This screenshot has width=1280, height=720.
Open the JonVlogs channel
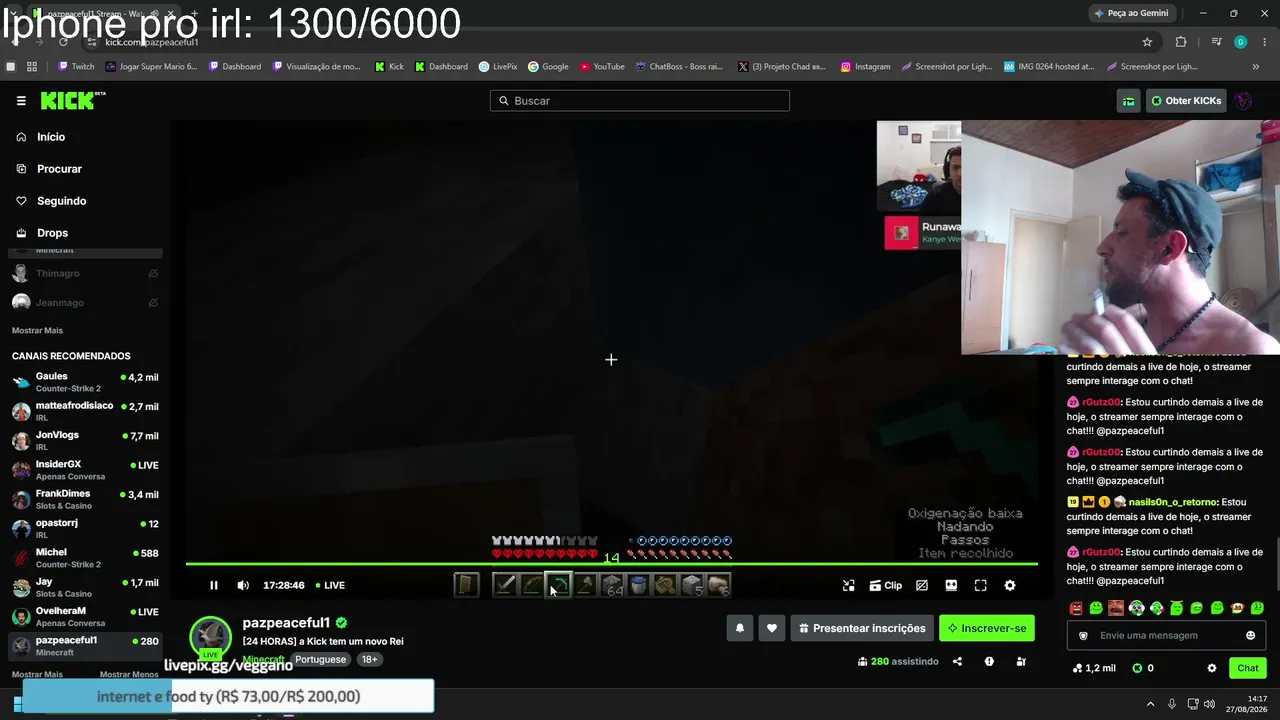click(86, 440)
